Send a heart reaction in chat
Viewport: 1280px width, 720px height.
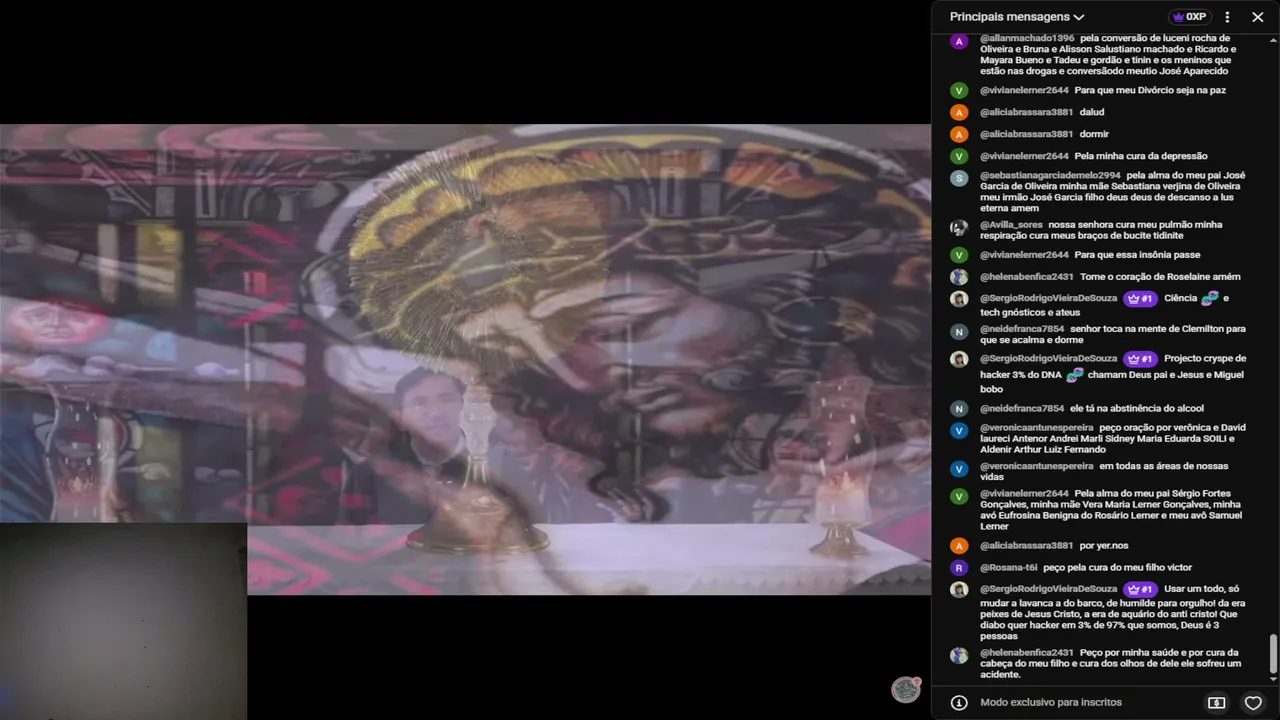coord(1252,702)
